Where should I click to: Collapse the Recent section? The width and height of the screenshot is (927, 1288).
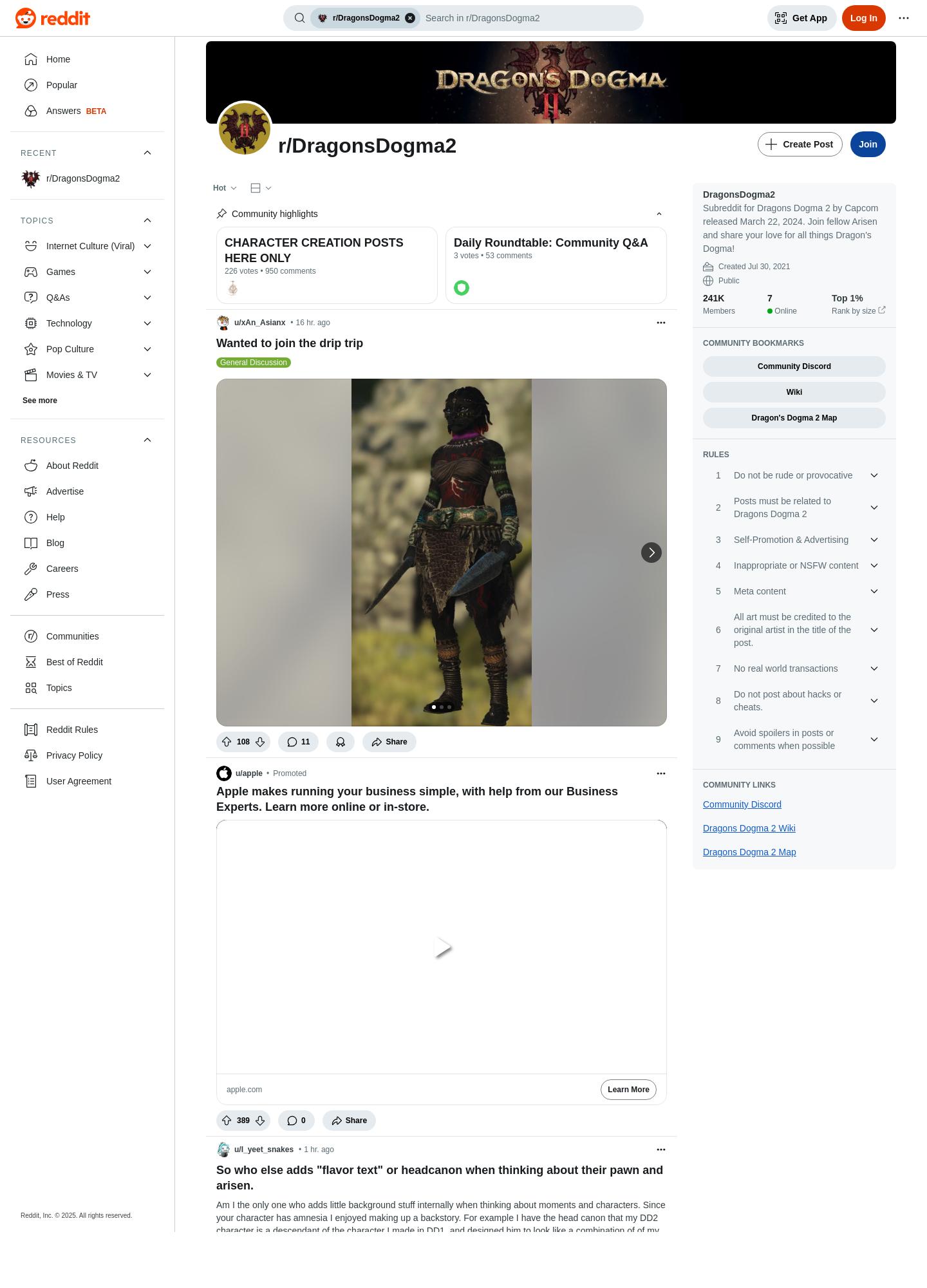click(147, 153)
